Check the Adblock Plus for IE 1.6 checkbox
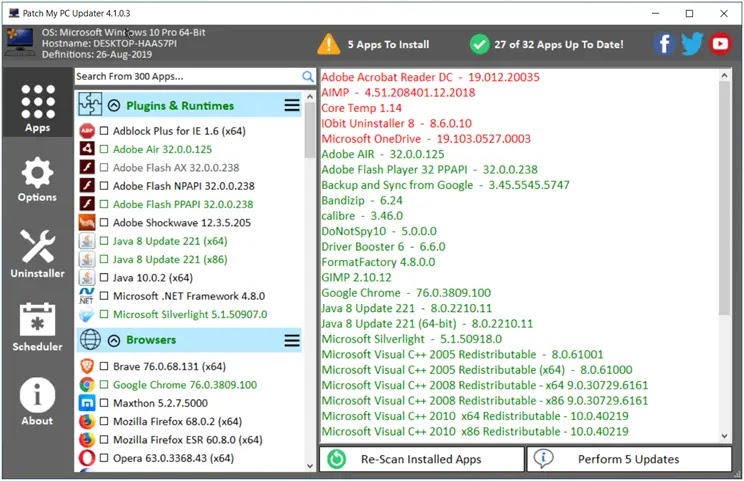 [x=104, y=131]
